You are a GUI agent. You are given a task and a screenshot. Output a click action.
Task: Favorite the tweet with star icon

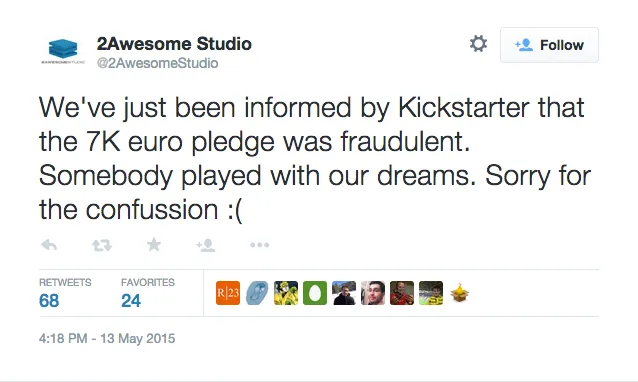[x=154, y=244]
